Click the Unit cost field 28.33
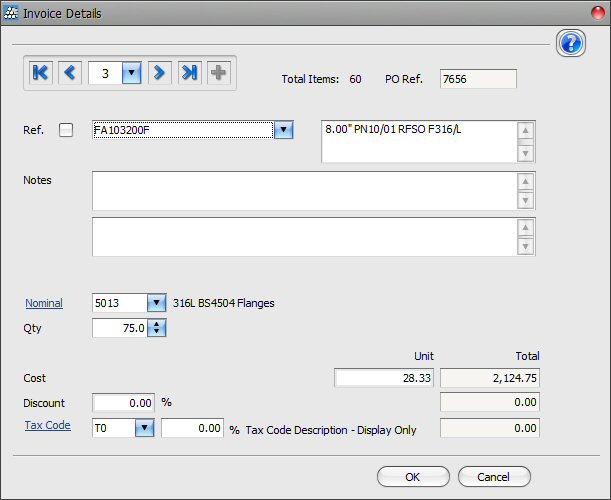The image size is (611, 500). coord(384,378)
